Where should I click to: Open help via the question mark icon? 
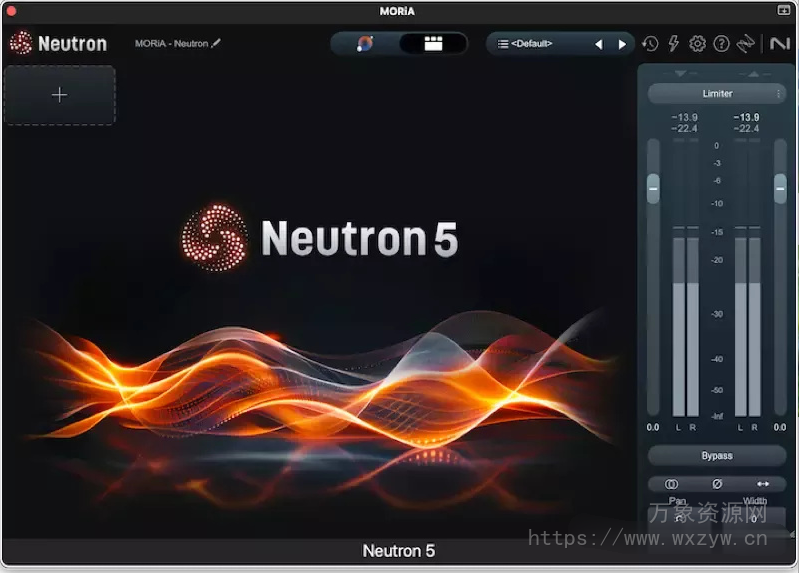tap(721, 44)
